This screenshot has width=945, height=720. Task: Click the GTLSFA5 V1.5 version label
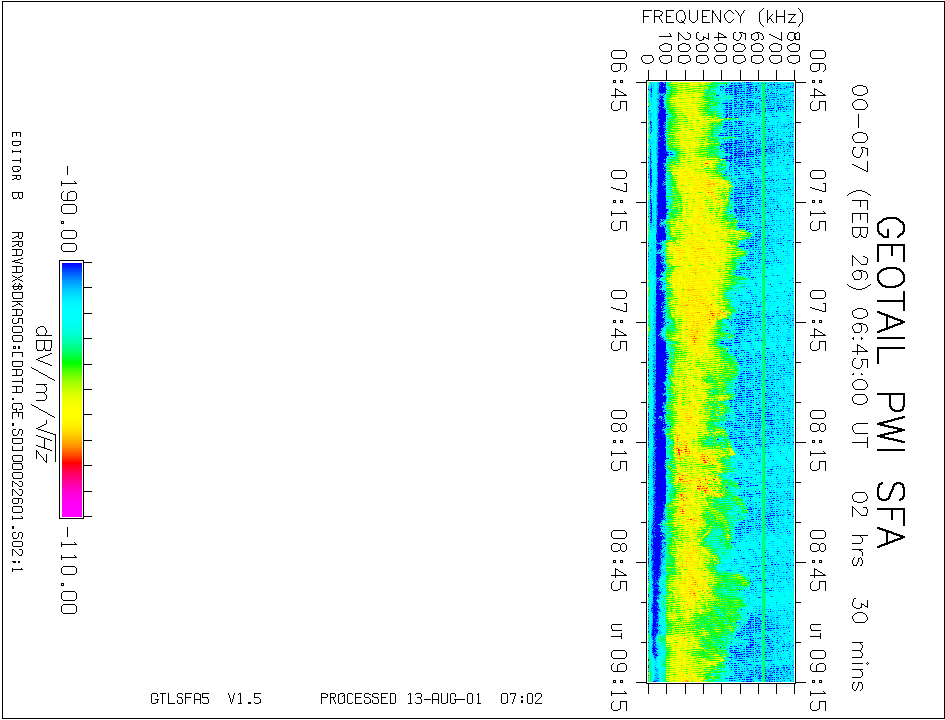click(x=205, y=699)
